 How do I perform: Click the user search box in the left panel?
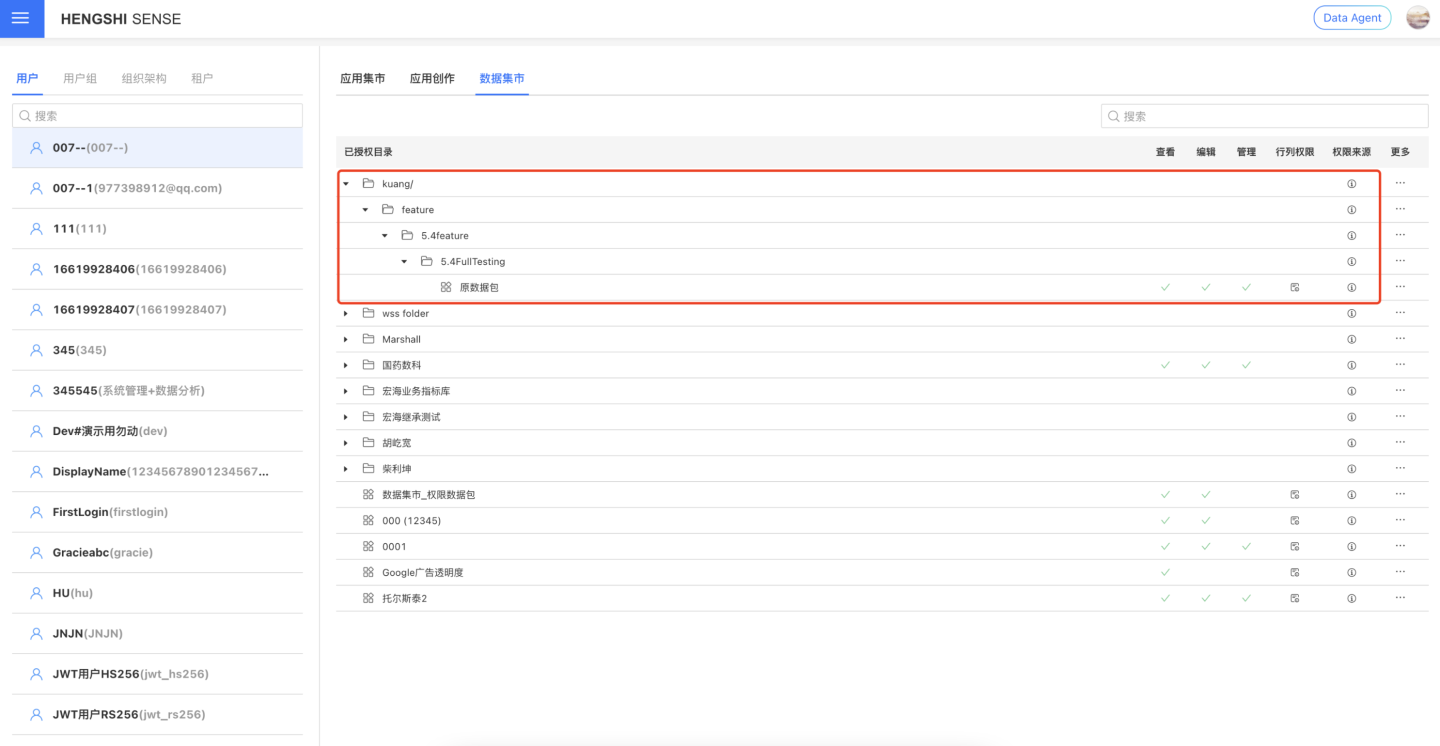tap(160, 116)
